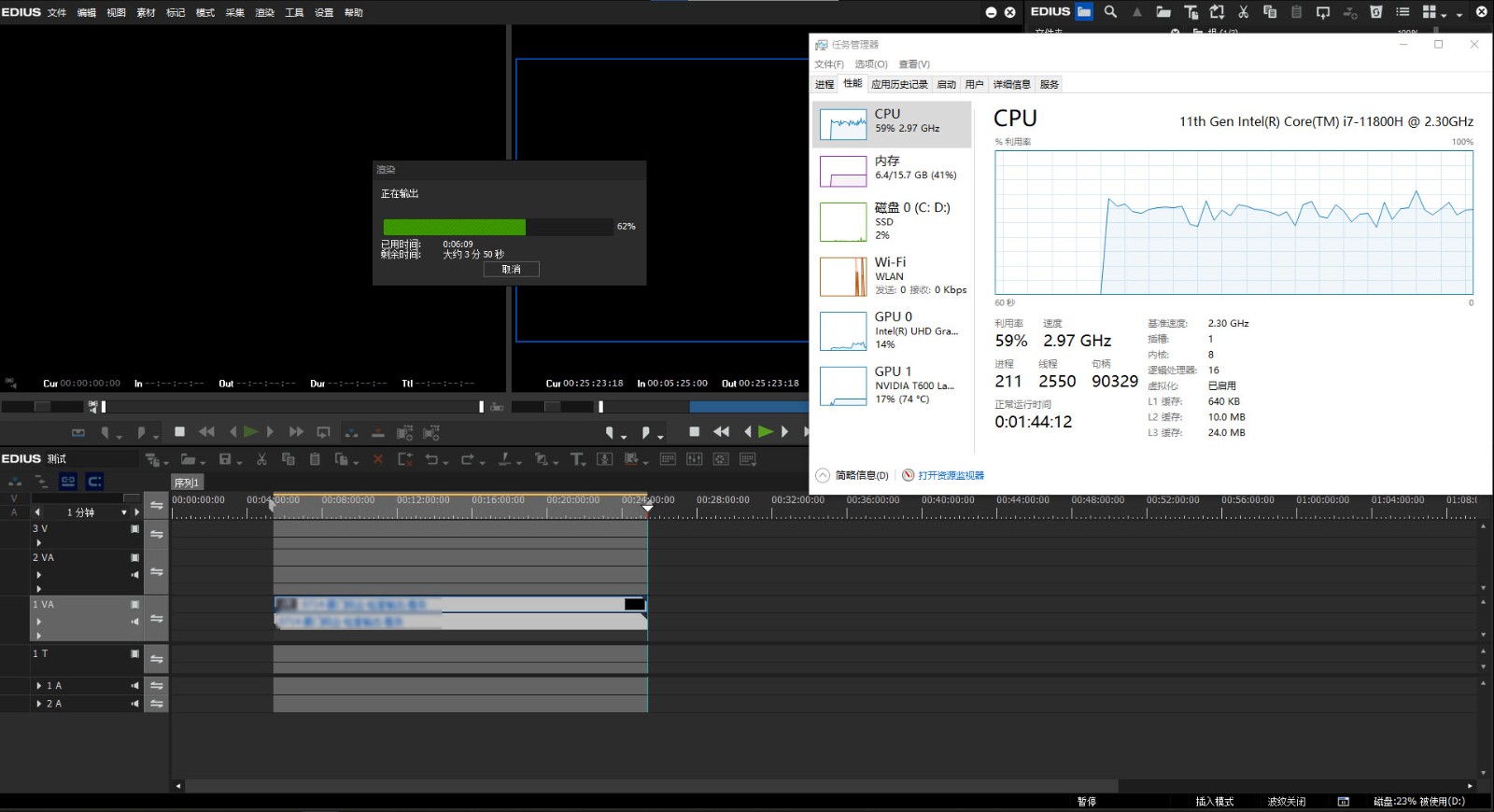
Task: Select Wi-Fi WLAN in Task Manager sidebar
Action: coord(892,276)
